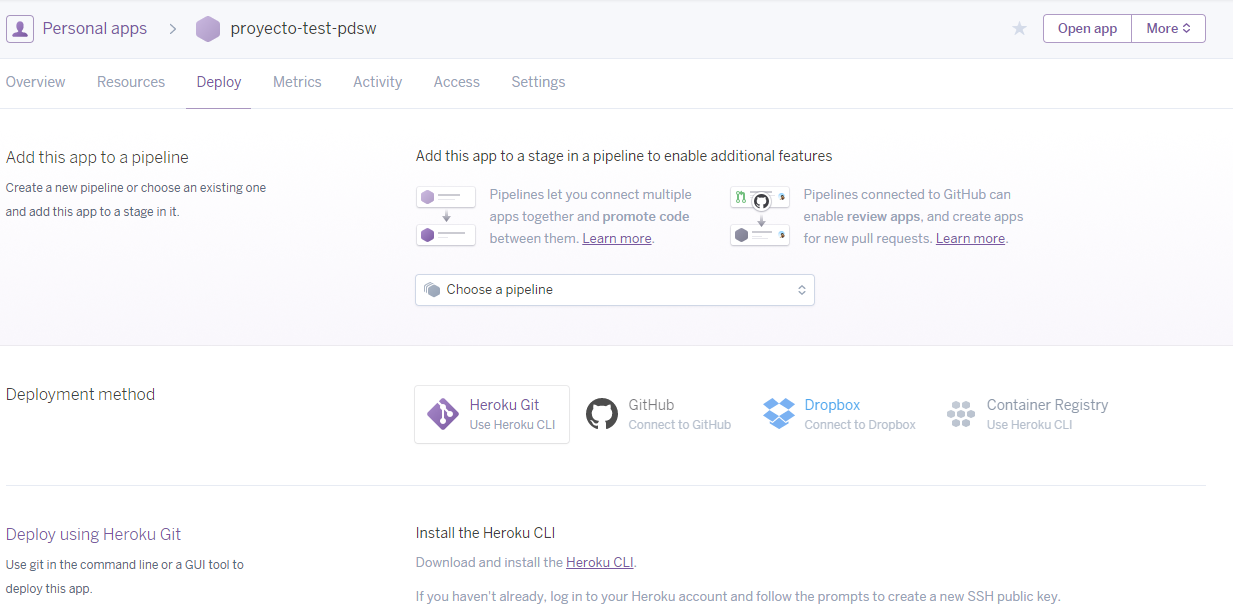This screenshot has width=1233, height=612.
Task: Click the Dropbox logo icon
Action: [779, 414]
